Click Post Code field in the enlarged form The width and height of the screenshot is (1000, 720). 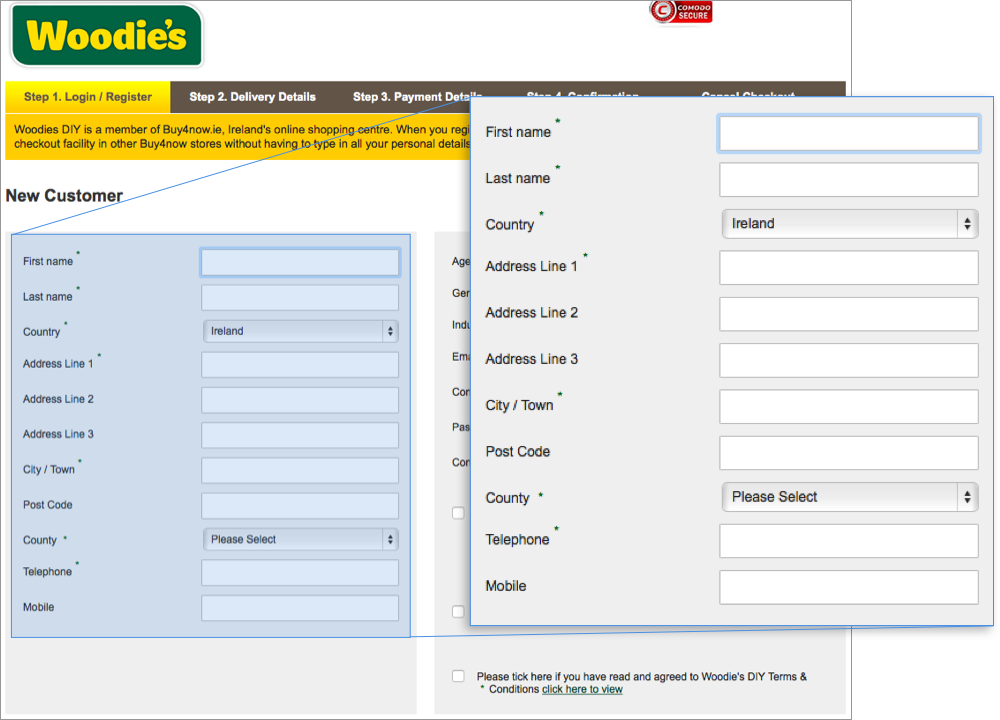pos(848,453)
